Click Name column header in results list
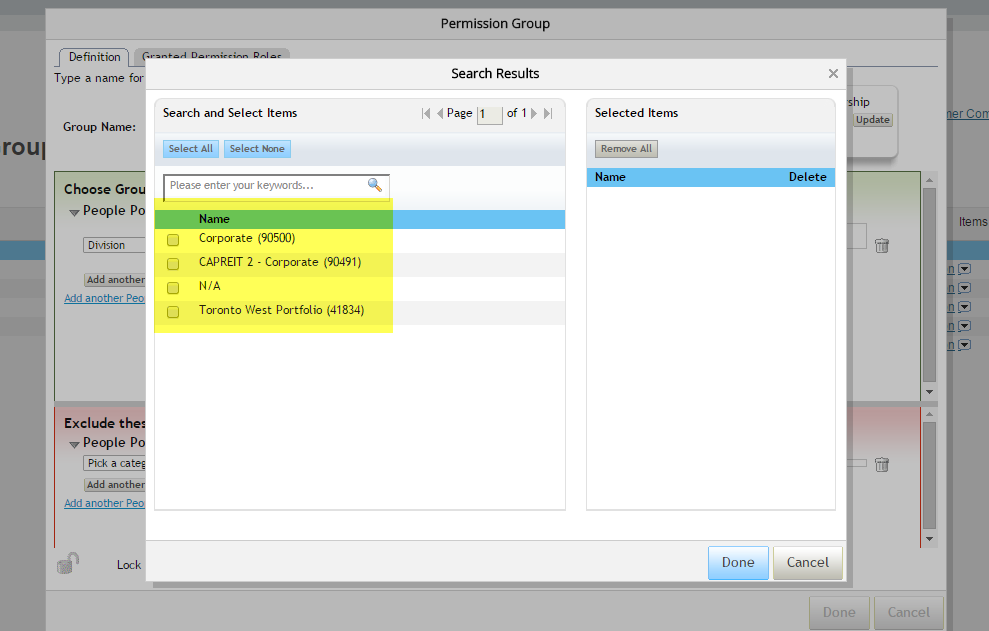989x631 pixels. [214, 219]
